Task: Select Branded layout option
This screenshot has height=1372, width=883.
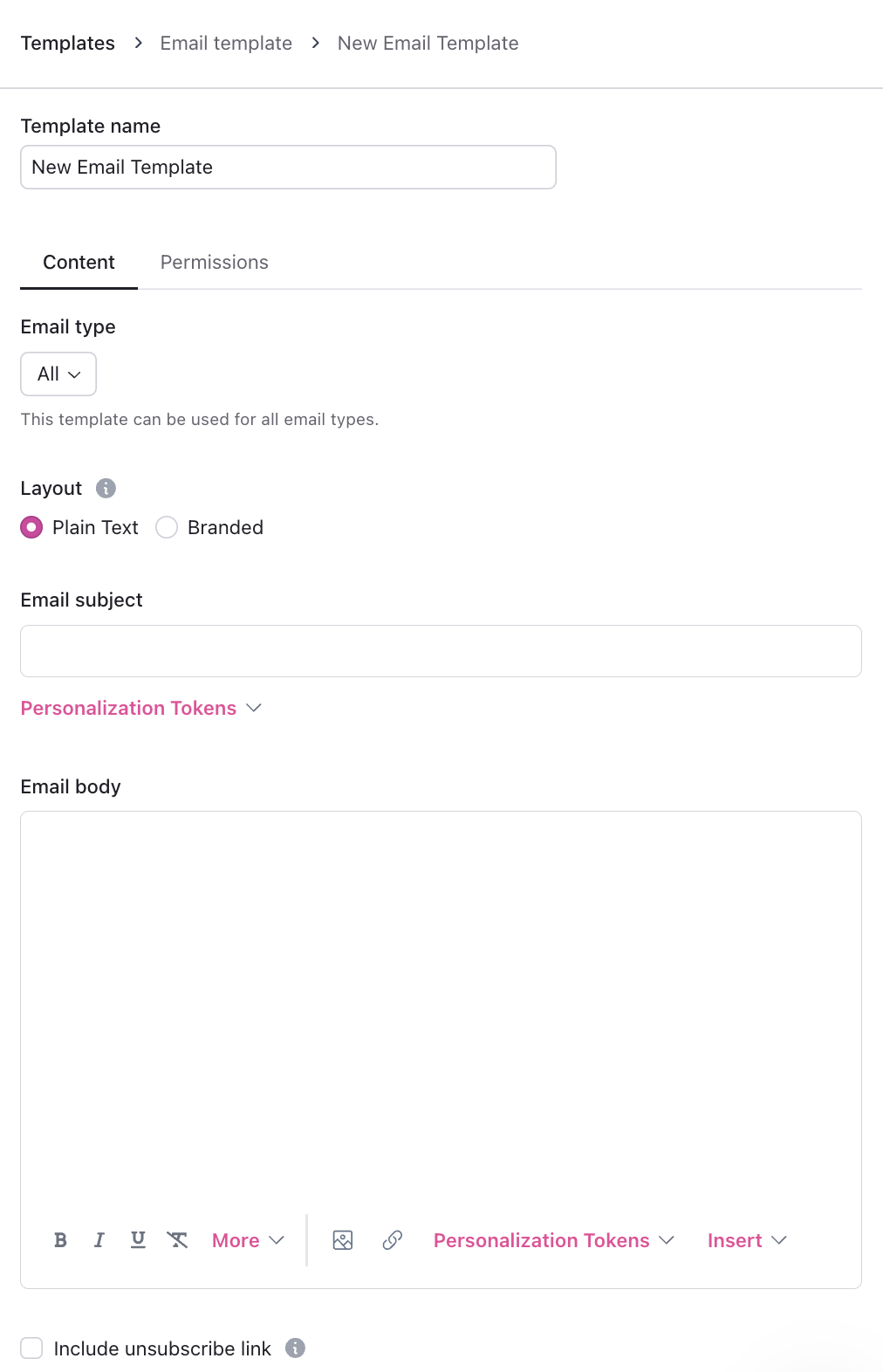Action: click(x=167, y=527)
